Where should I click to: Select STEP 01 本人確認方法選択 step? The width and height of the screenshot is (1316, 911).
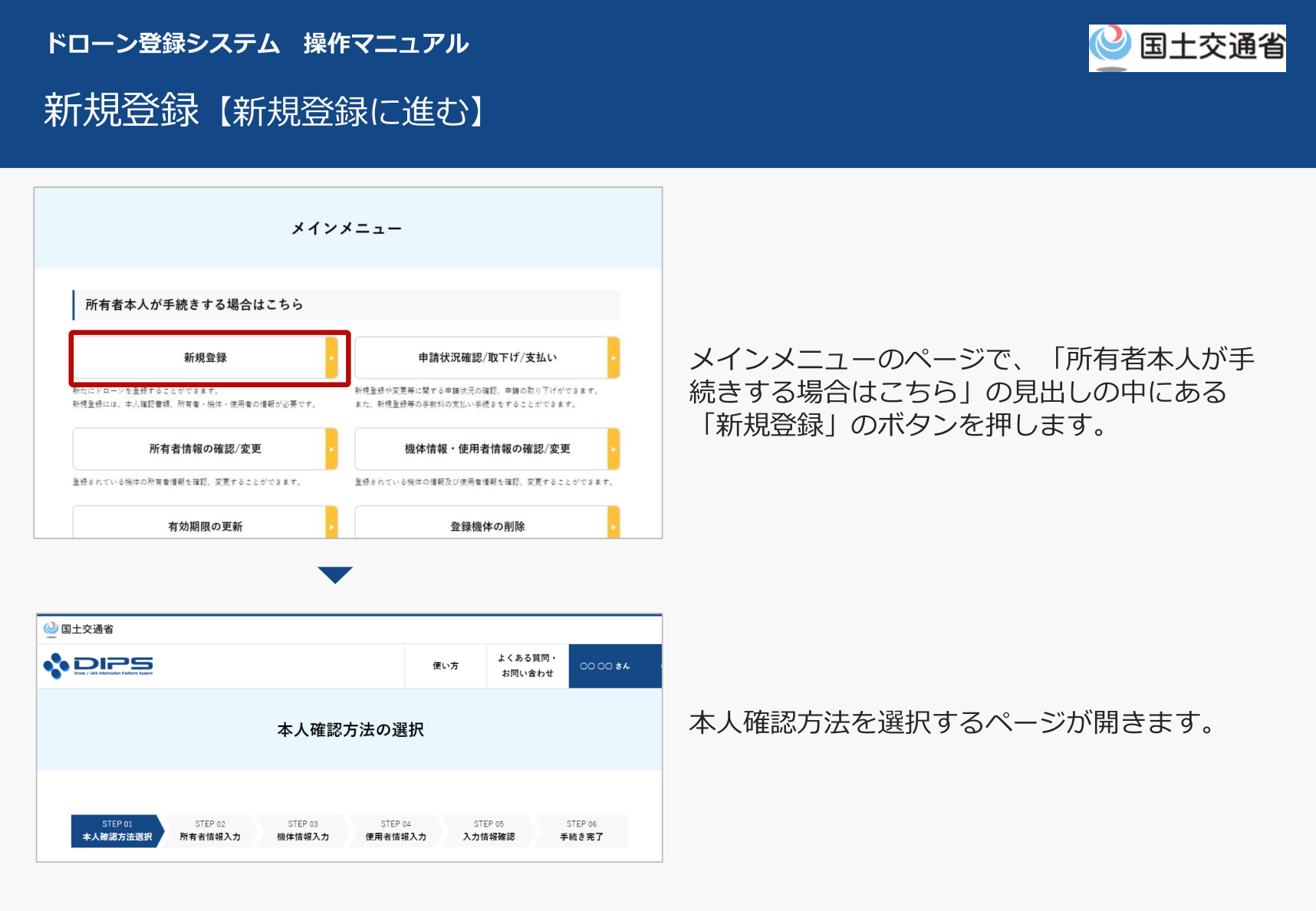[x=117, y=830]
